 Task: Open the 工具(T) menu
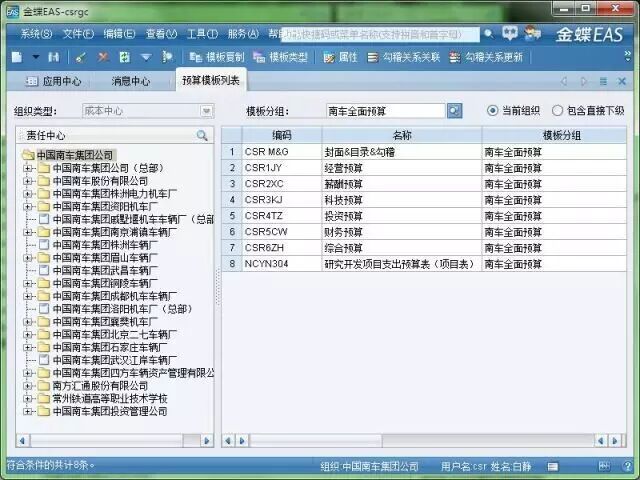[202, 34]
